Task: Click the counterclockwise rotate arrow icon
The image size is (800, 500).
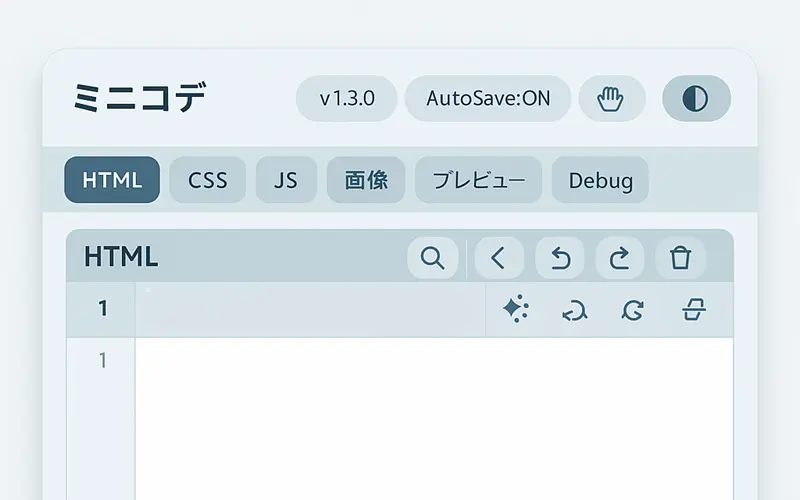Action: click(574, 310)
